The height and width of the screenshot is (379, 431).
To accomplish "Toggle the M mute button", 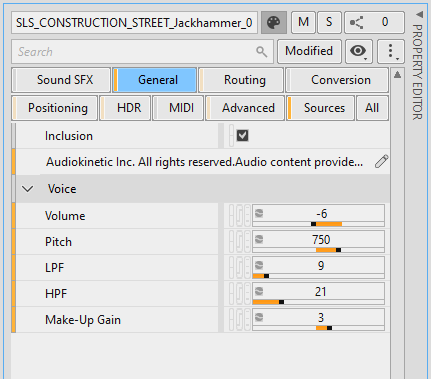I will pyautogui.click(x=303, y=23).
